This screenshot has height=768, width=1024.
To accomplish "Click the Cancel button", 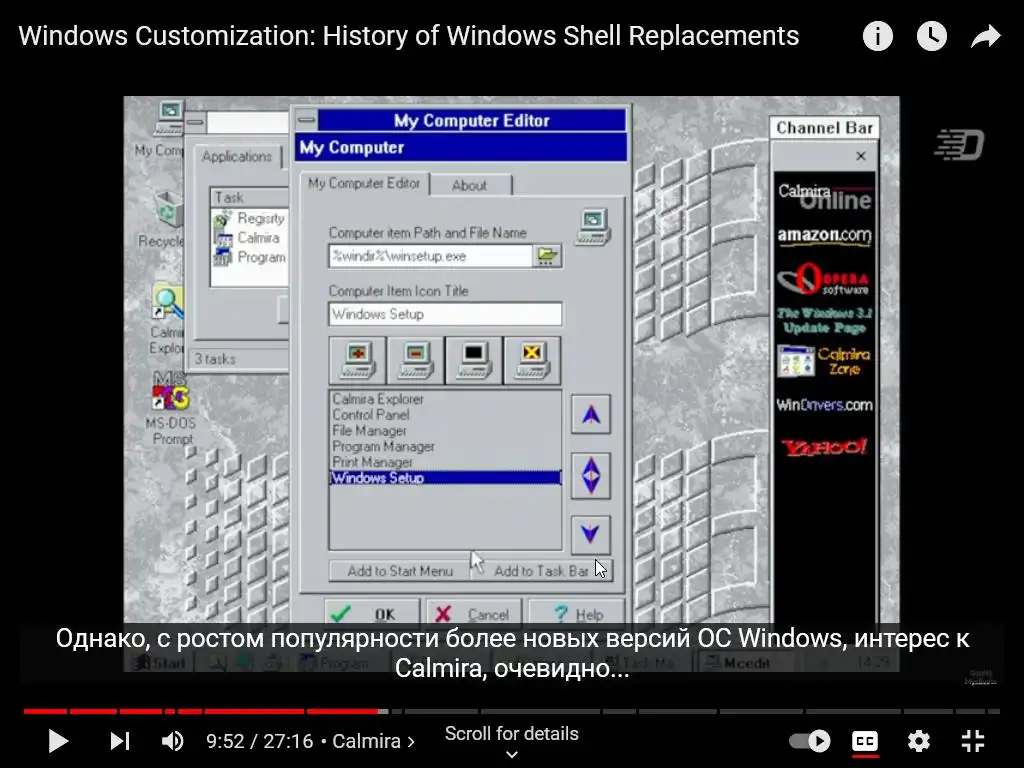I will pos(473,614).
